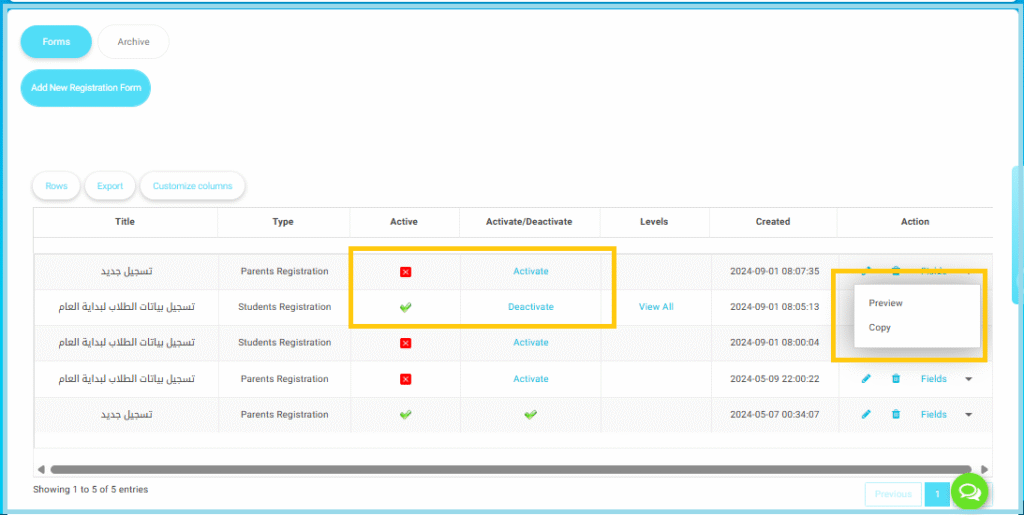Choose Copy from the action menu

(879, 328)
